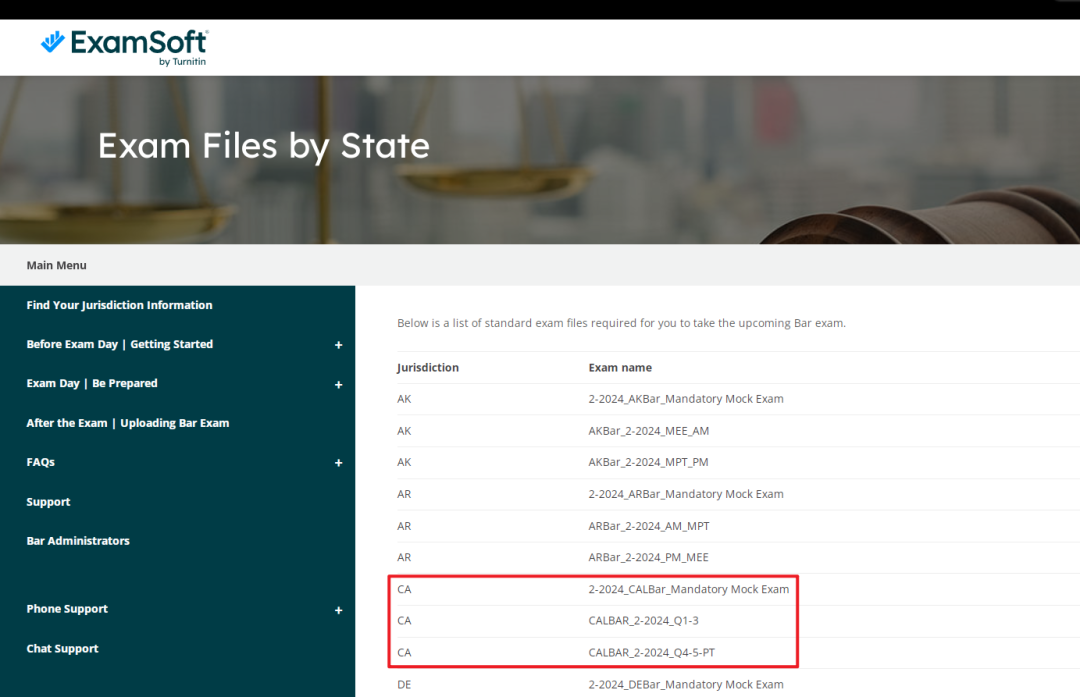Viewport: 1080px width, 697px height.
Task: Click DE in the 2-2024_DEBar_Mandatory Mock Exam row
Action: click(x=404, y=685)
